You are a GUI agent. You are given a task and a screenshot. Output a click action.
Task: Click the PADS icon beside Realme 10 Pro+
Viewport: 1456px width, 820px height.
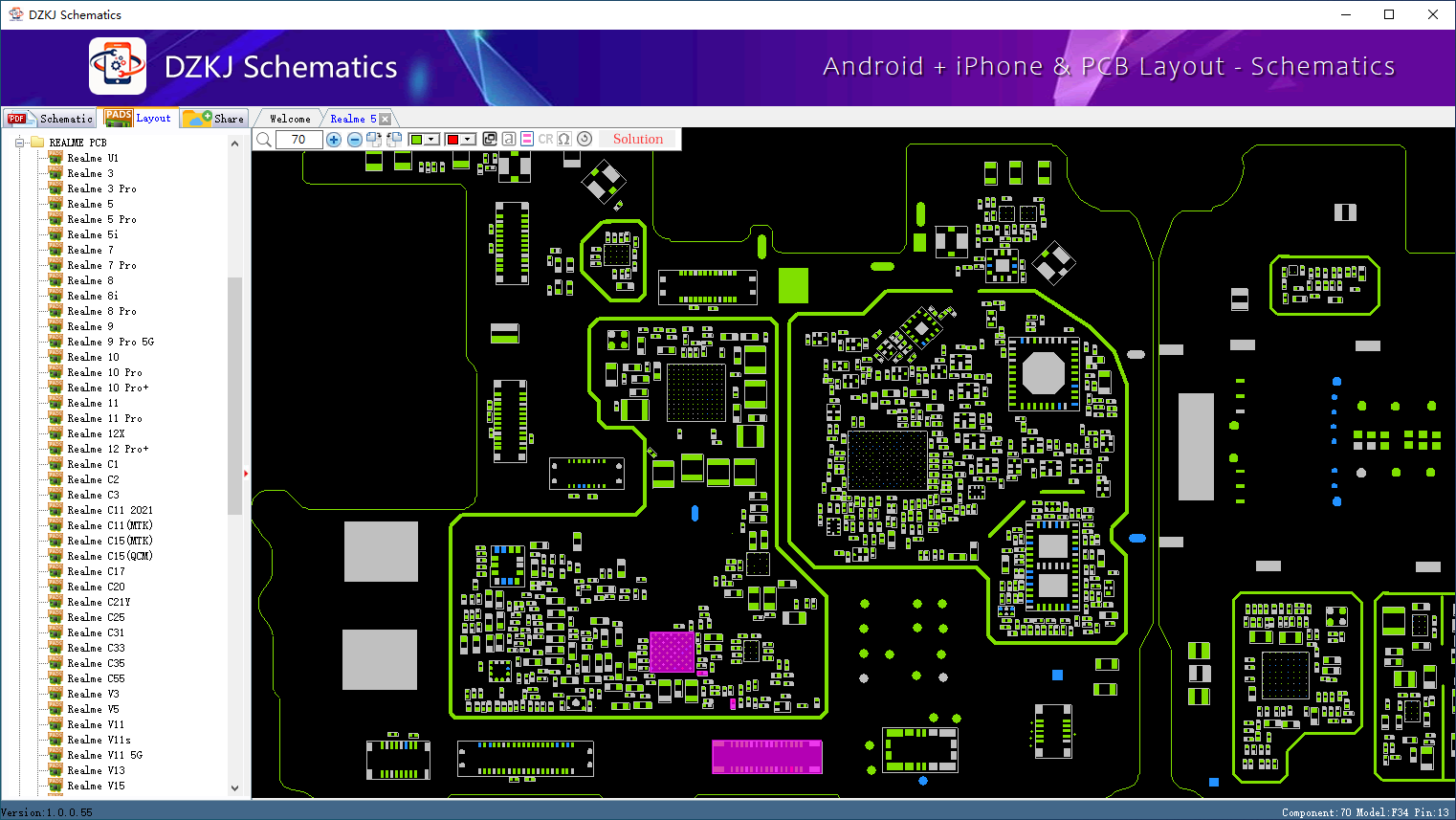point(55,388)
